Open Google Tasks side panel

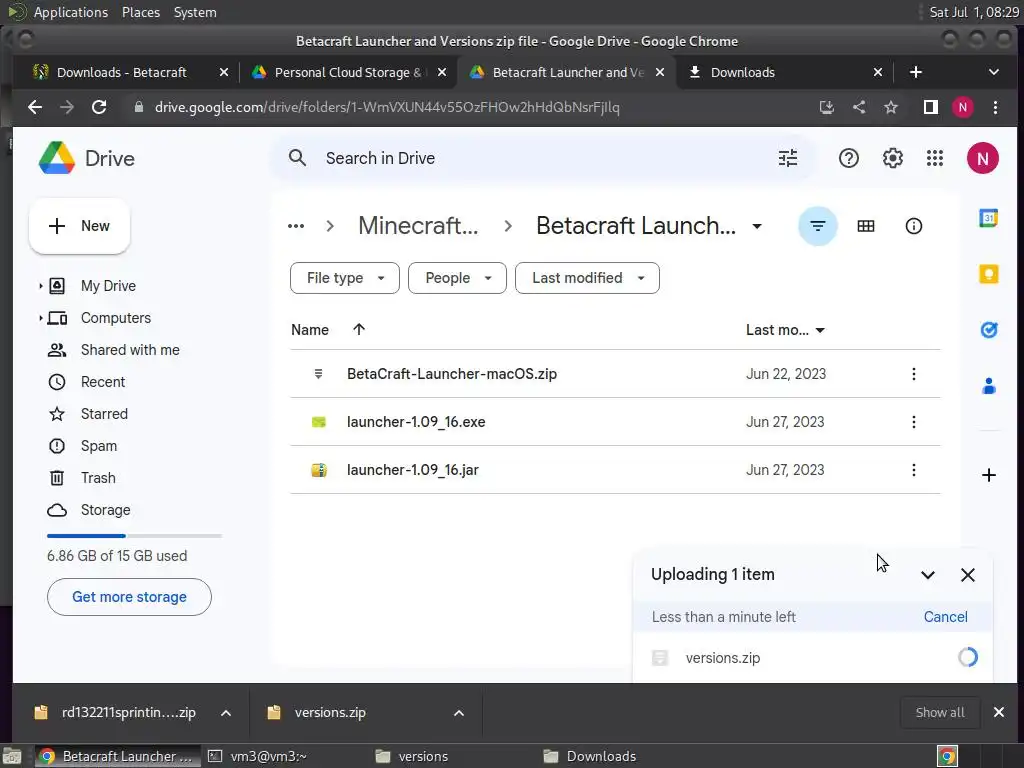coord(989,330)
